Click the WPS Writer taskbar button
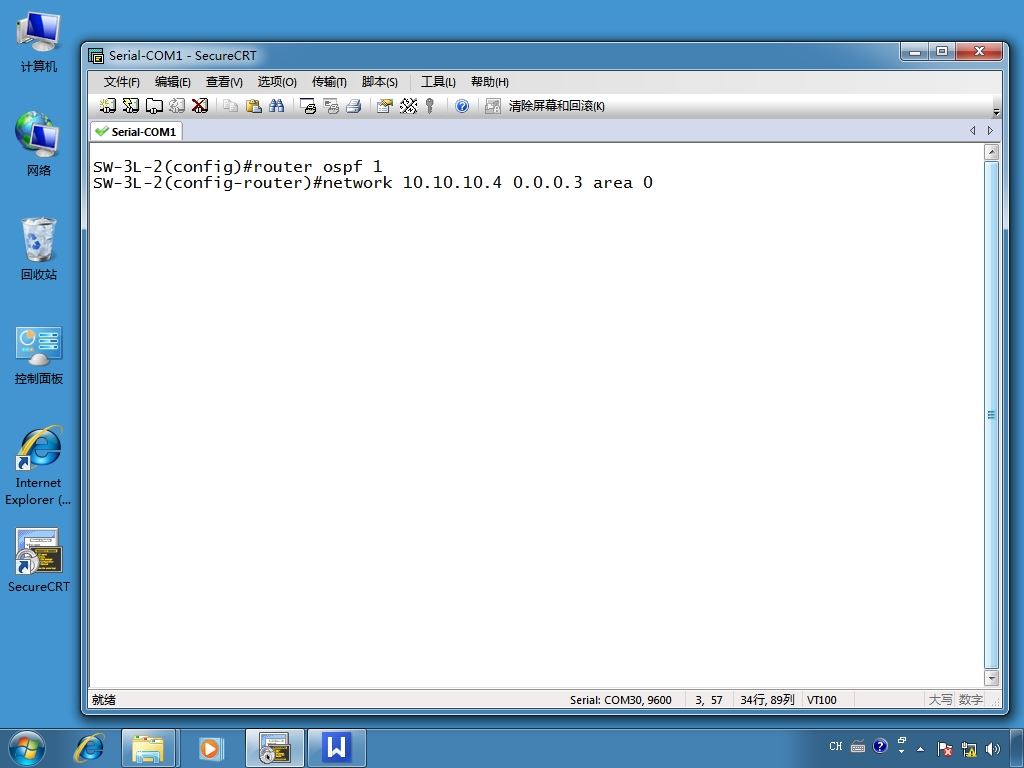Viewport: 1024px width, 768px height. point(336,748)
